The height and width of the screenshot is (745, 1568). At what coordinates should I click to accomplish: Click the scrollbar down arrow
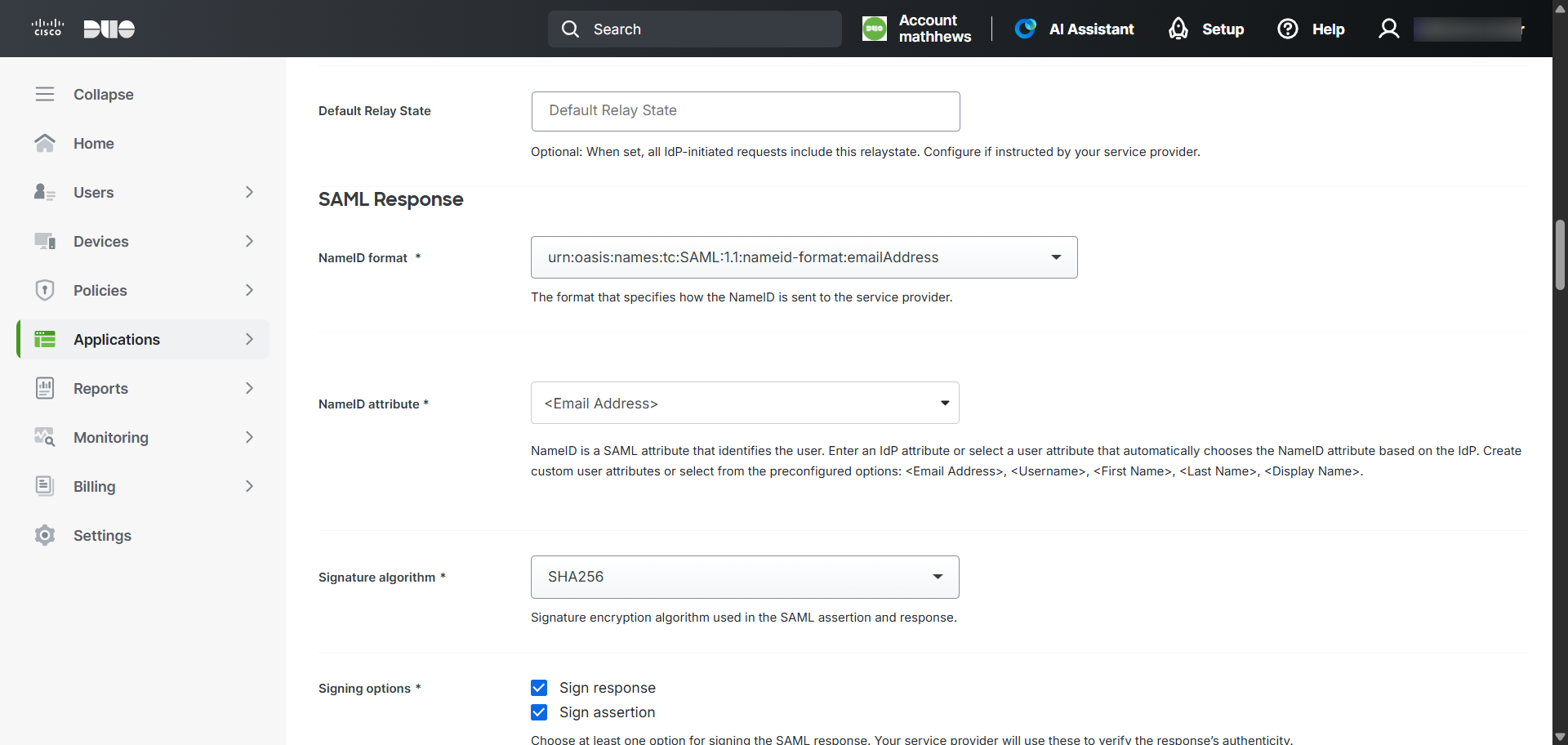(x=1560, y=737)
